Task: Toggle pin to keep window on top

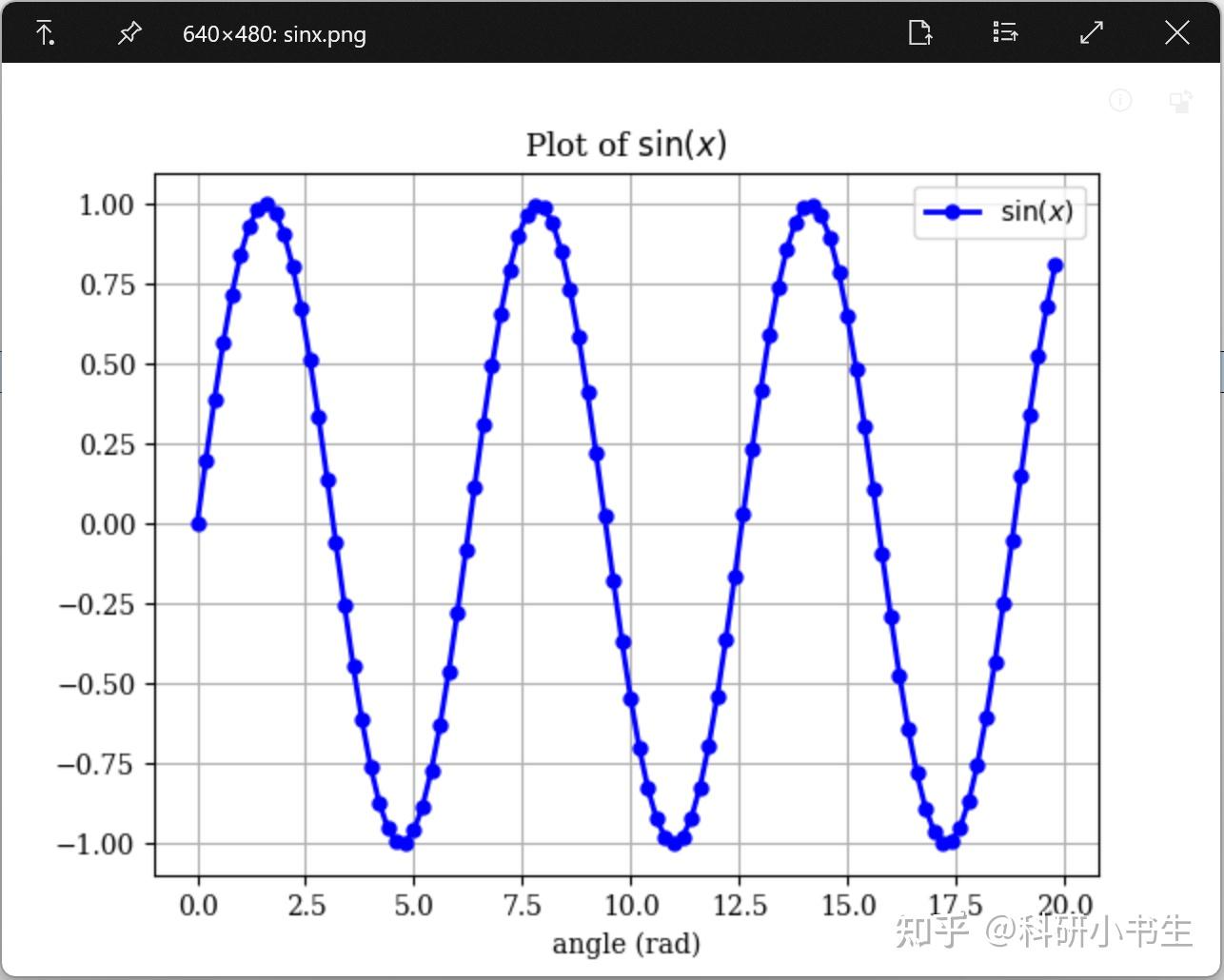Action: 128,32
